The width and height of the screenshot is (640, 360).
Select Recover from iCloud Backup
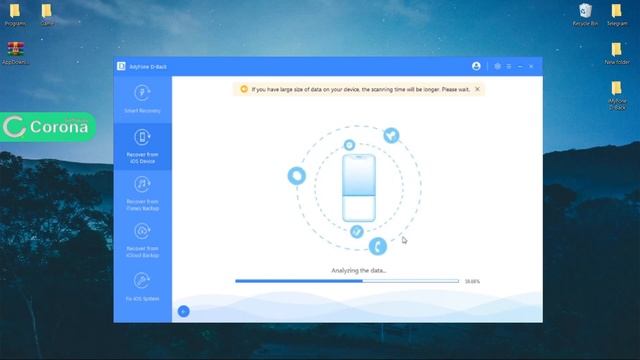click(142, 240)
